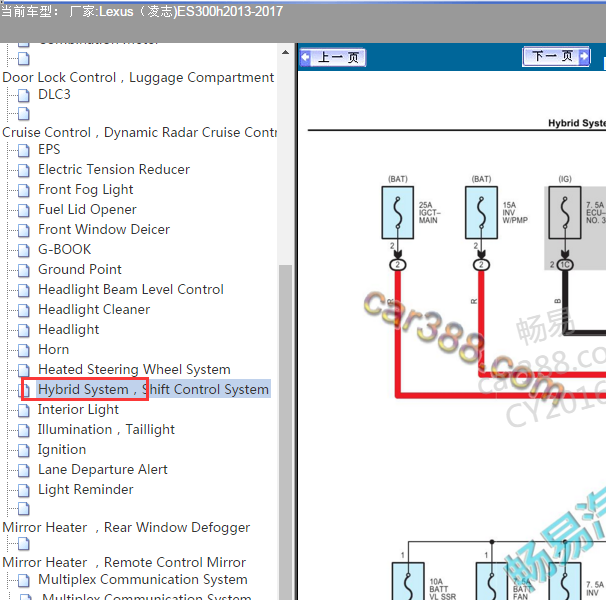Click document icon beside Front Fog Light
The width and height of the screenshot is (606, 600).
[x=24, y=190]
